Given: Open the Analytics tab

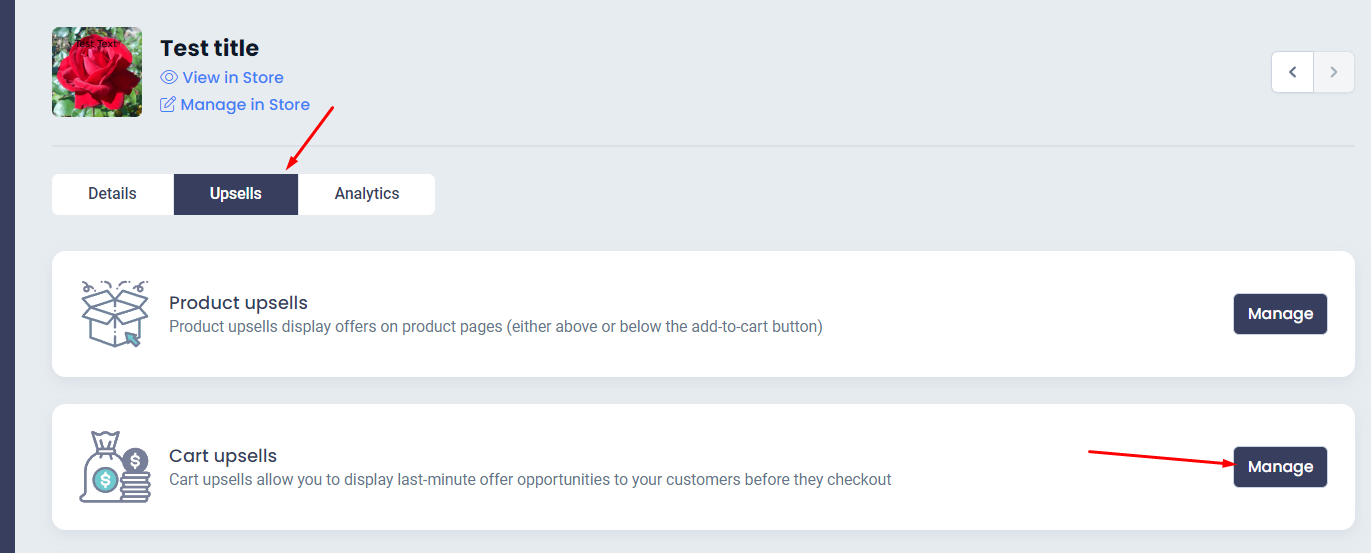Looking at the screenshot, I should [x=367, y=194].
